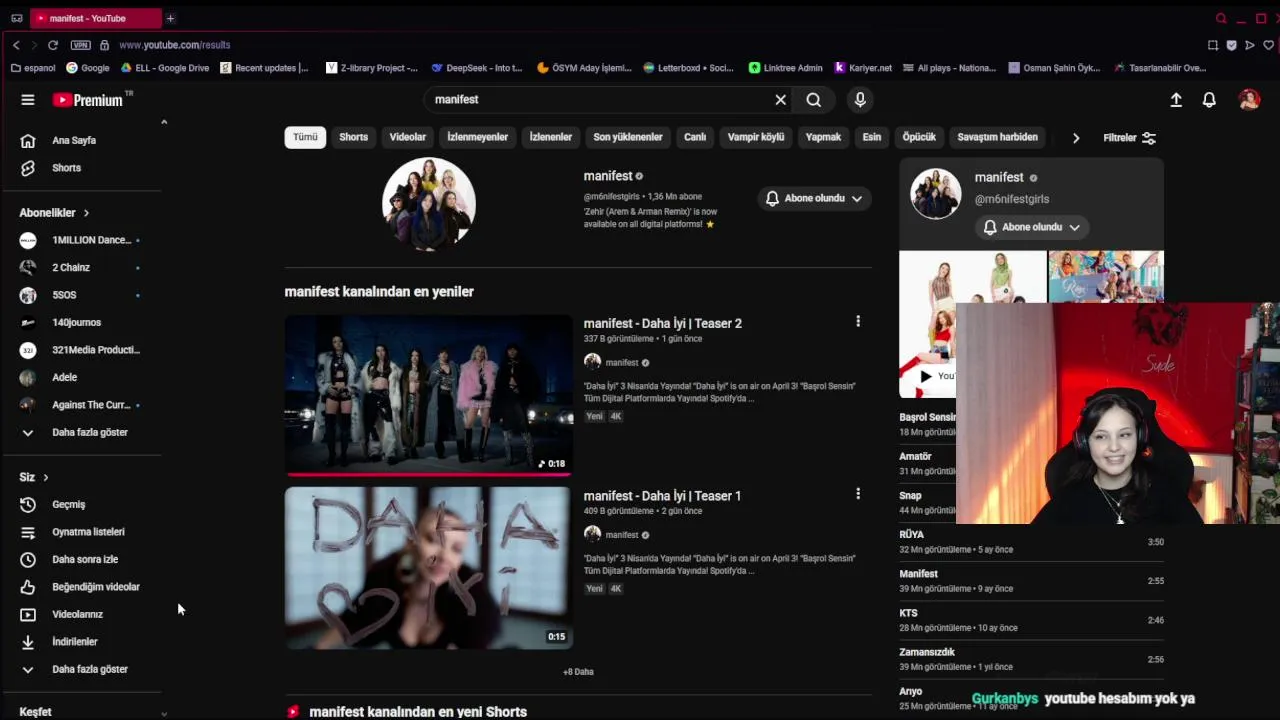1280x720 pixels.
Task: Reload the page in browser toolbar
Action: pyautogui.click(x=52, y=45)
